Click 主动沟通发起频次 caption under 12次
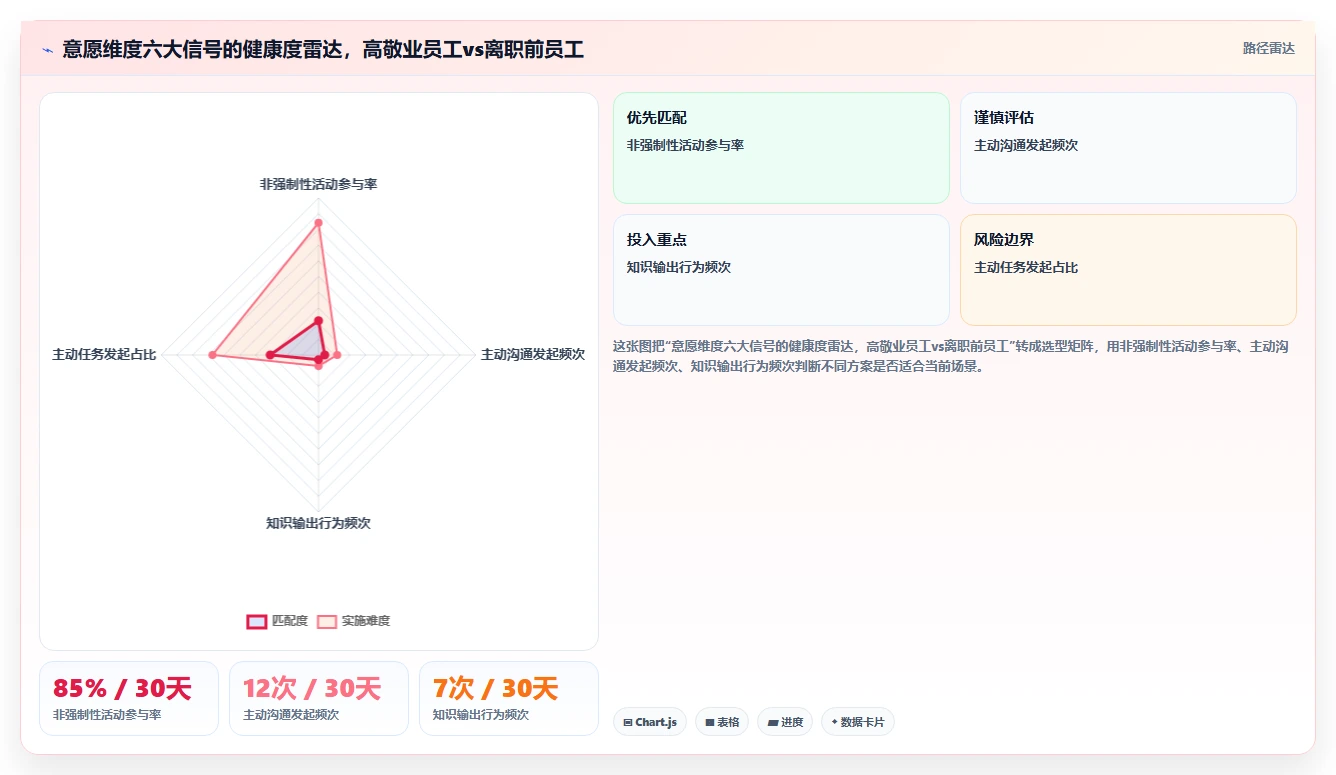Image resolution: width=1336 pixels, height=775 pixels. click(x=291, y=715)
